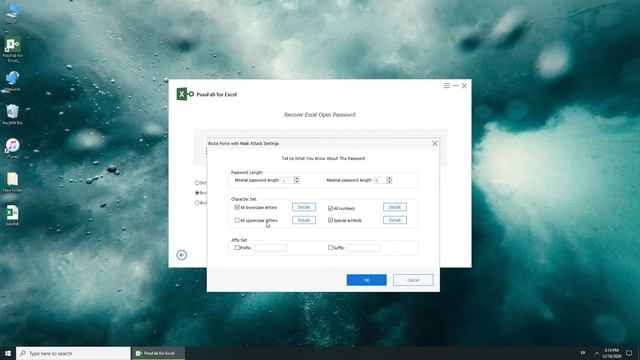Click Cancel in mask attack settings

point(413,280)
